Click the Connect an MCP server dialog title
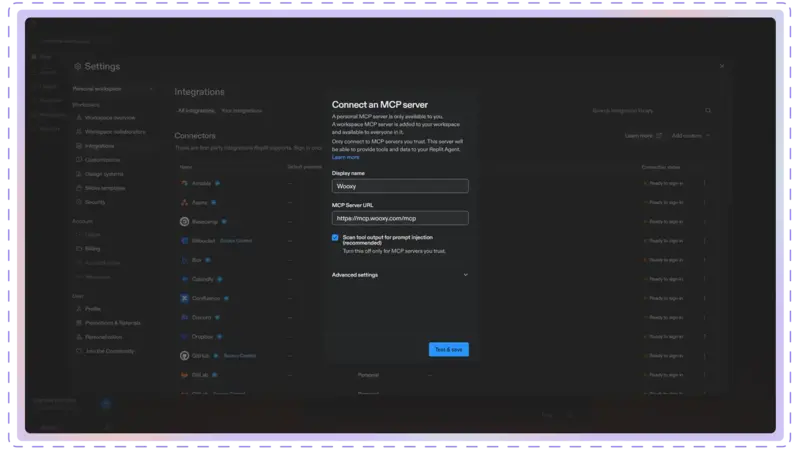 click(x=380, y=105)
